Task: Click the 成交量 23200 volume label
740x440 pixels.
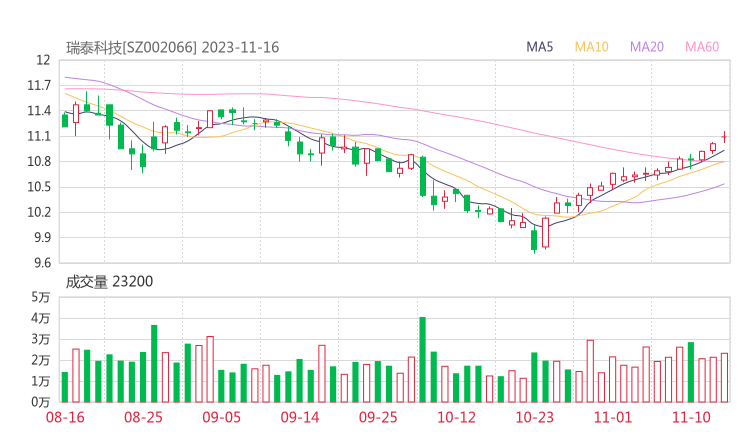Action: pyautogui.click(x=109, y=282)
